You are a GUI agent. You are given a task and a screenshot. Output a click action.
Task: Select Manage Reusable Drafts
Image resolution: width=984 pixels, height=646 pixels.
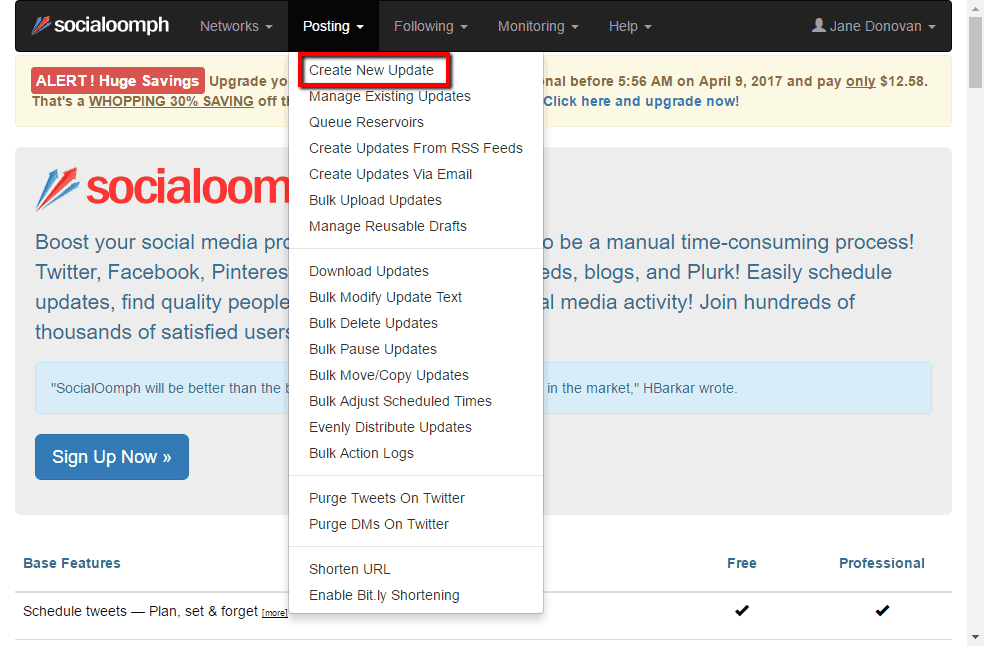coord(388,226)
